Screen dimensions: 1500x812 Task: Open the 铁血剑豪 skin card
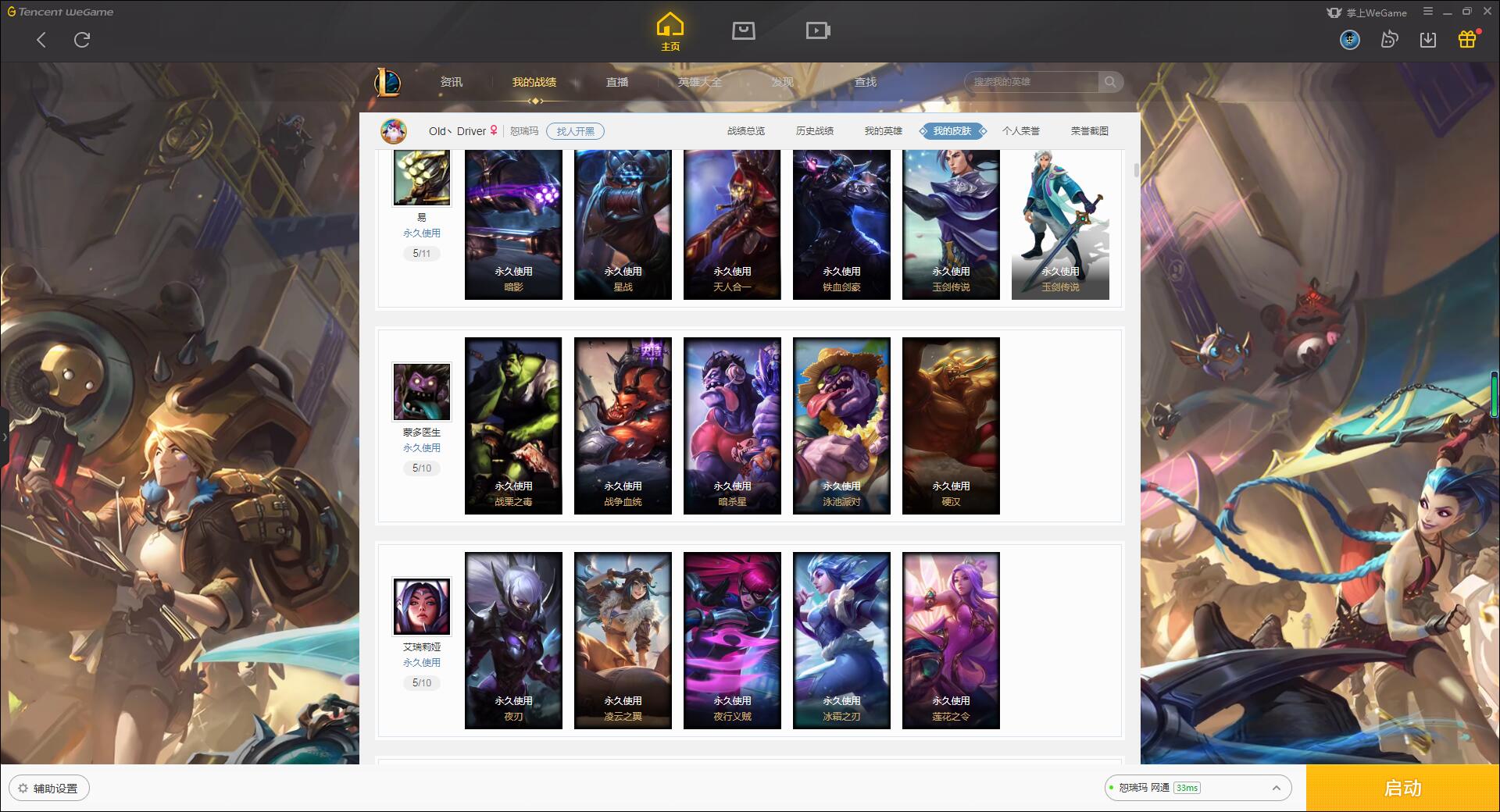point(841,225)
